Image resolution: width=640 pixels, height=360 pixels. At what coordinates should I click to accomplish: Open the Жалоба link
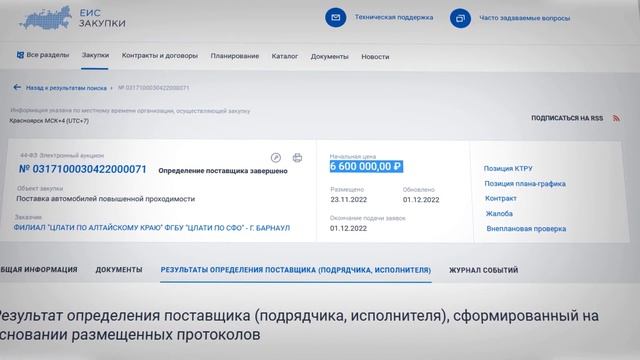499,213
